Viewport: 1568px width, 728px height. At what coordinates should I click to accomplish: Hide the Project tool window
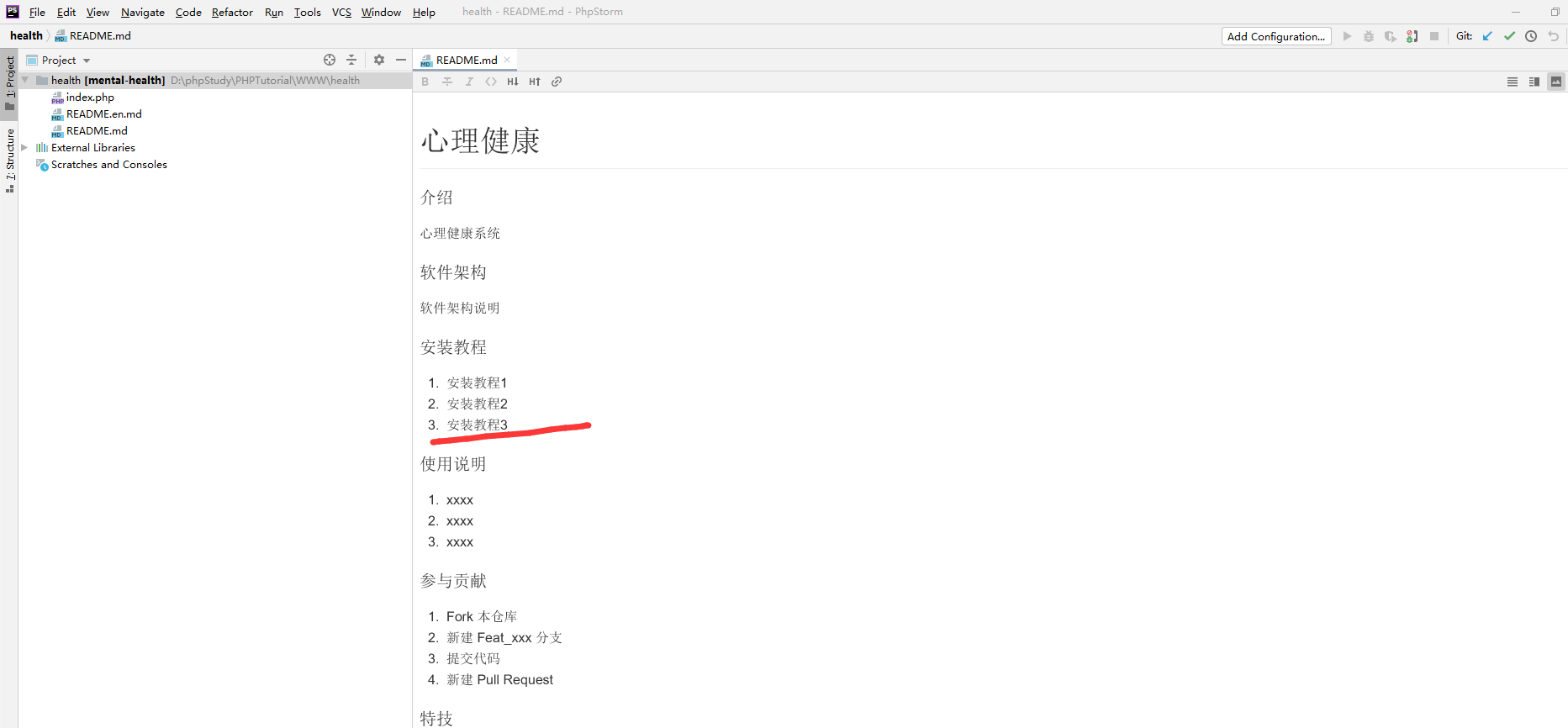[x=401, y=60]
